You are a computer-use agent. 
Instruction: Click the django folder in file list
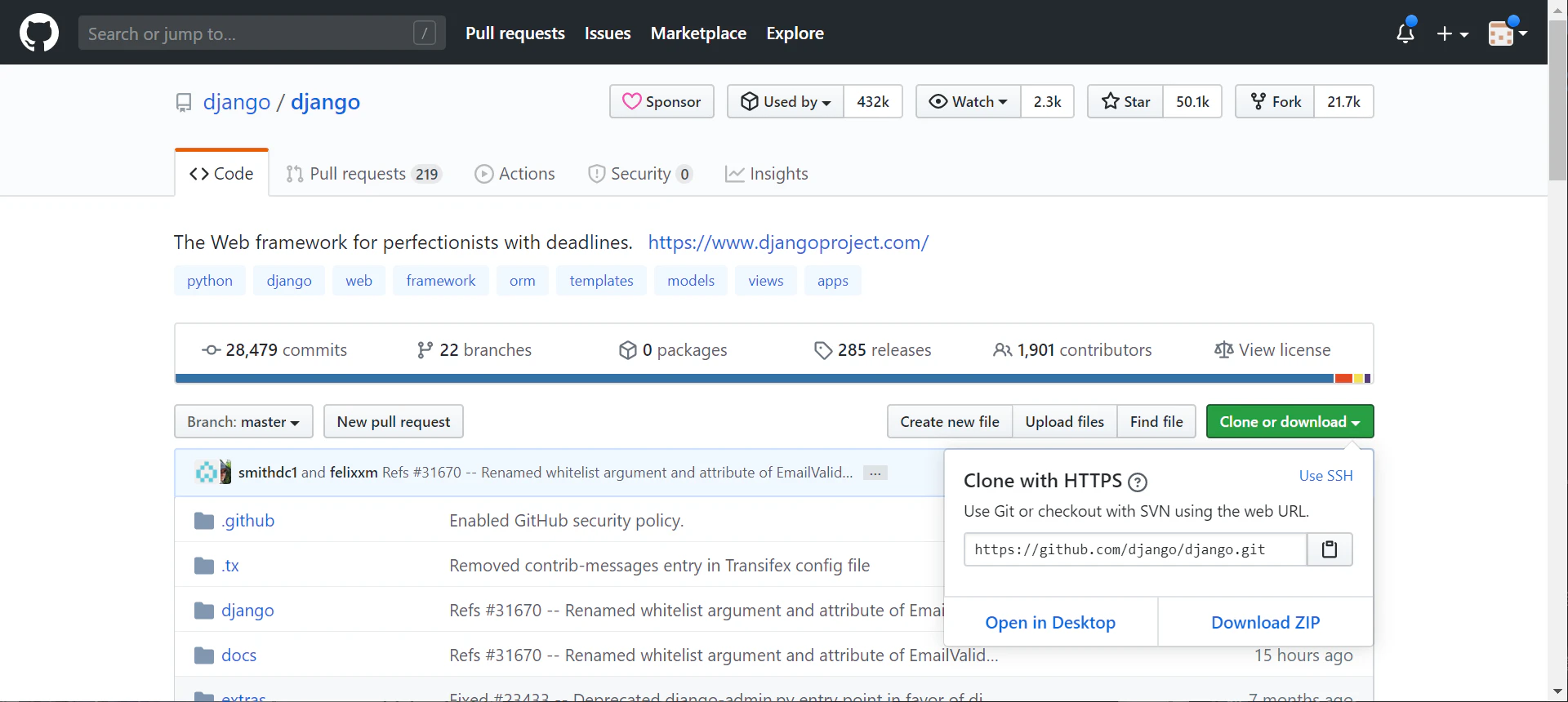tap(247, 611)
